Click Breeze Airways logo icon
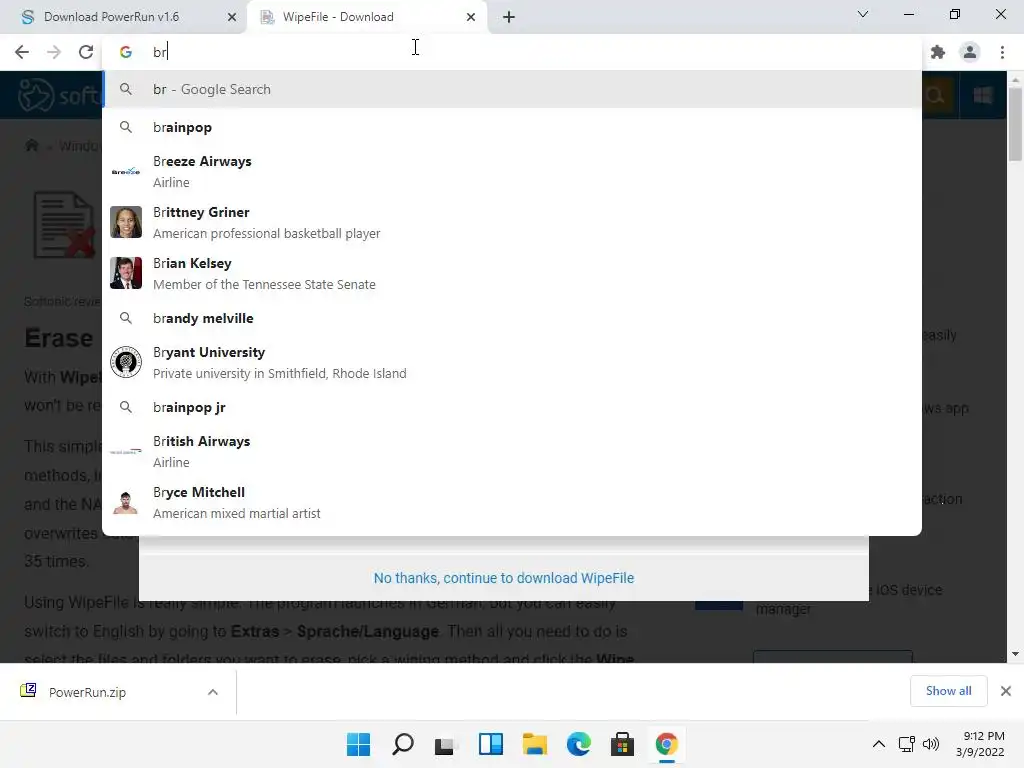 click(126, 171)
